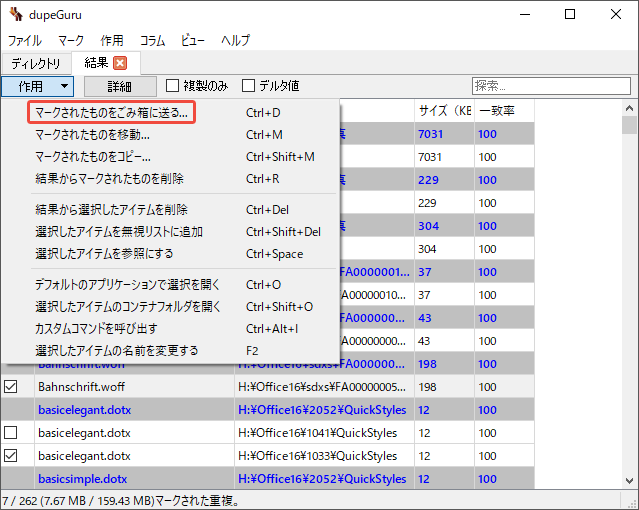Maximize the dupeGuru window
Image resolution: width=639 pixels, height=510 pixels.
tap(570, 14)
